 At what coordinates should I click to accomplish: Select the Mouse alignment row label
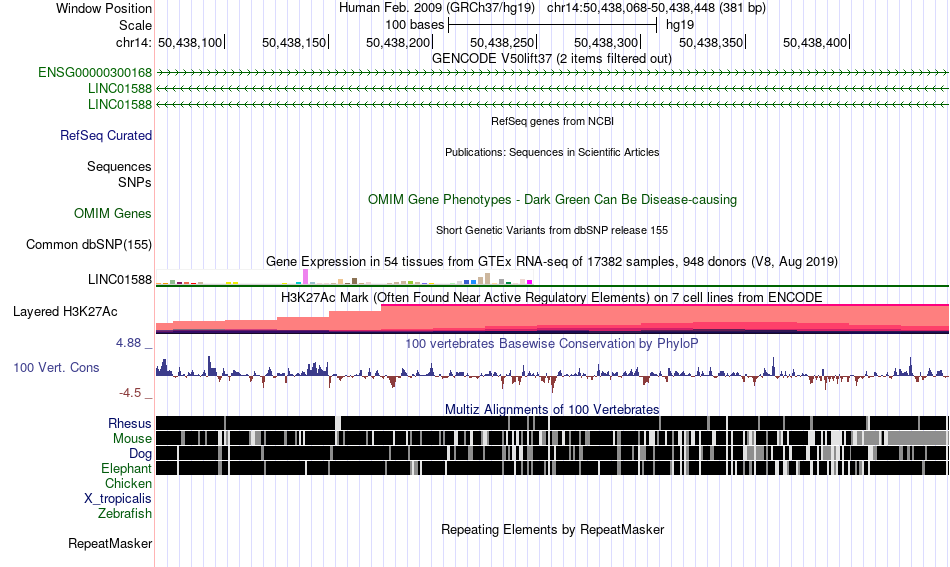click(x=132, y=439)
